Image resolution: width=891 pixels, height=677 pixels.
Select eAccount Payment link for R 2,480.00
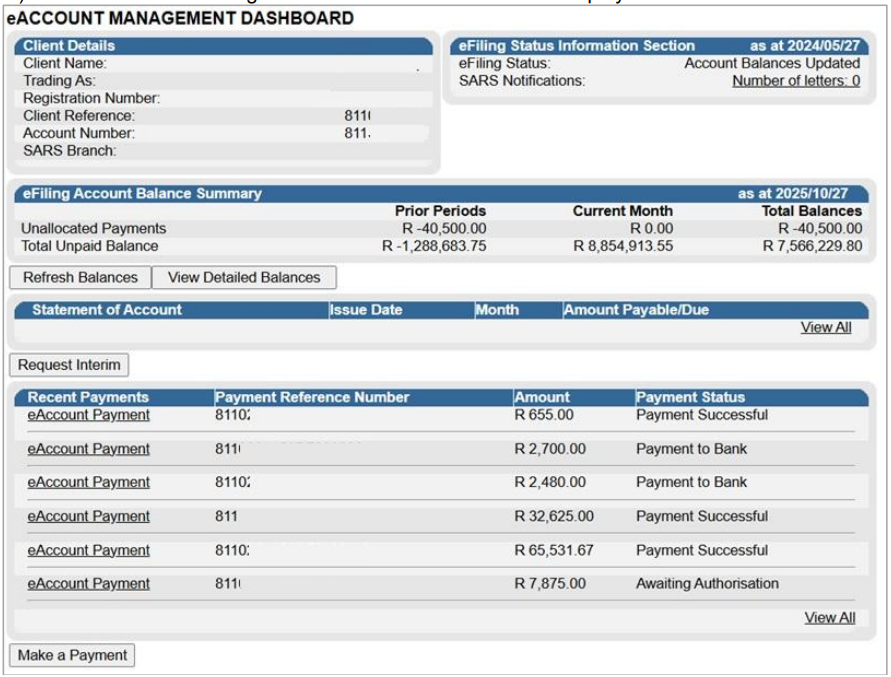[x=88, y=482]
